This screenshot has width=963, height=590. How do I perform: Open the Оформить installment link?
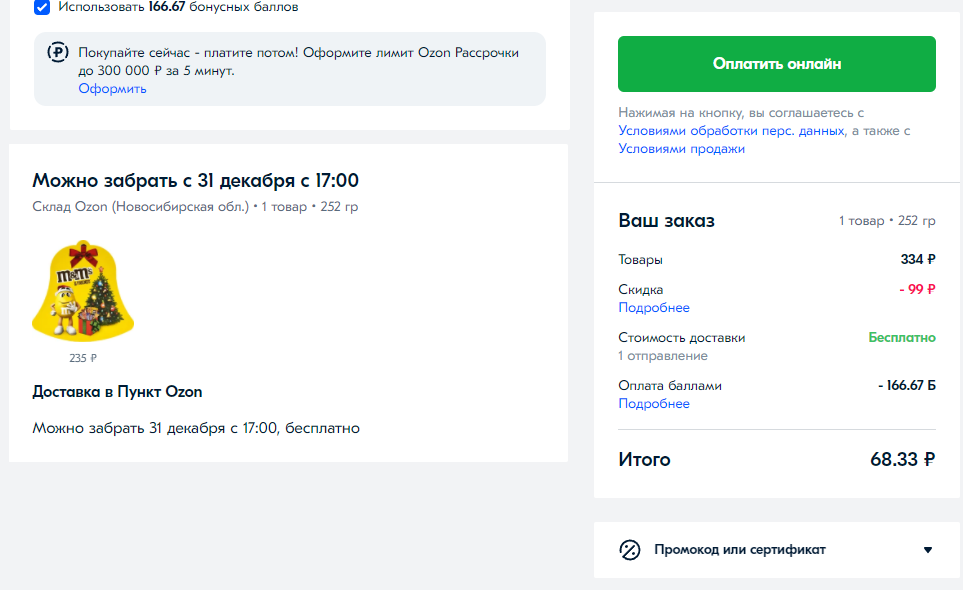(x=112, y=88)
